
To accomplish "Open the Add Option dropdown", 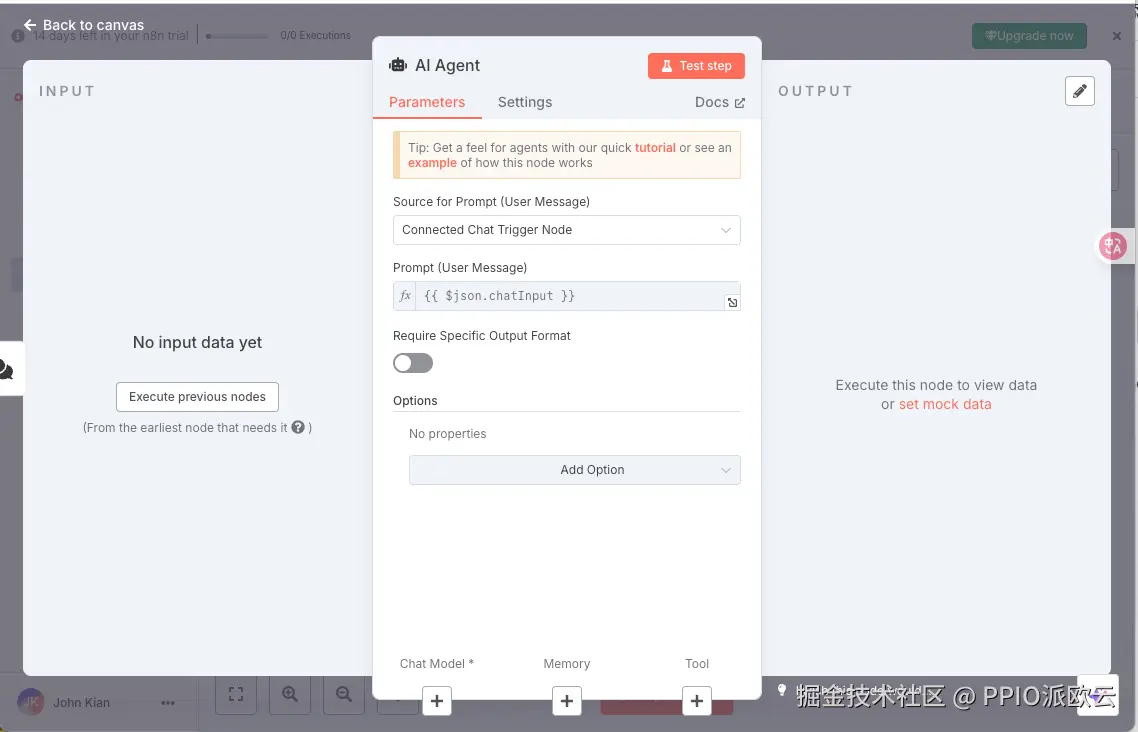I will click(574, 470).
